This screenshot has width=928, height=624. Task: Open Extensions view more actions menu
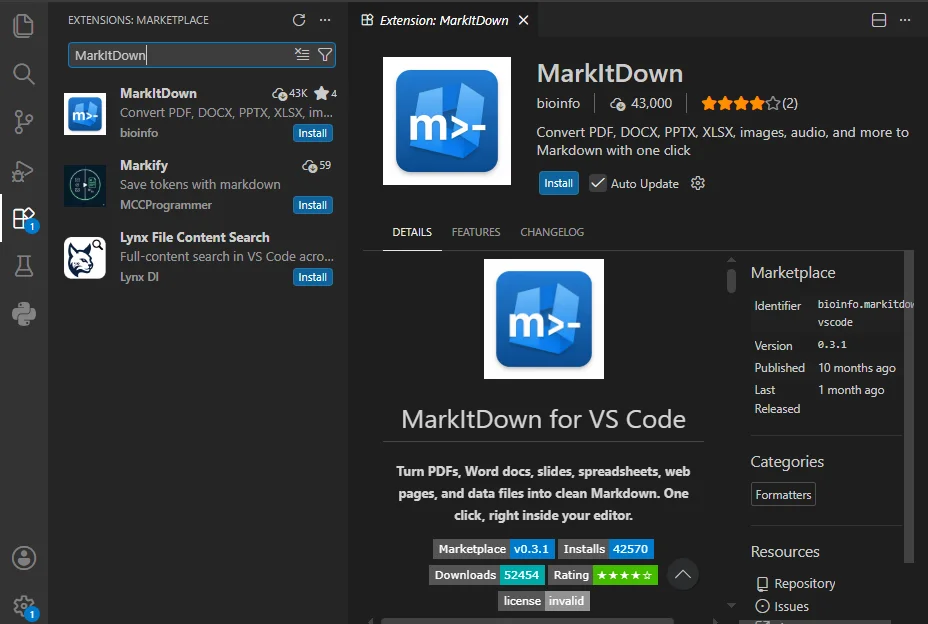tap(325, 20)
